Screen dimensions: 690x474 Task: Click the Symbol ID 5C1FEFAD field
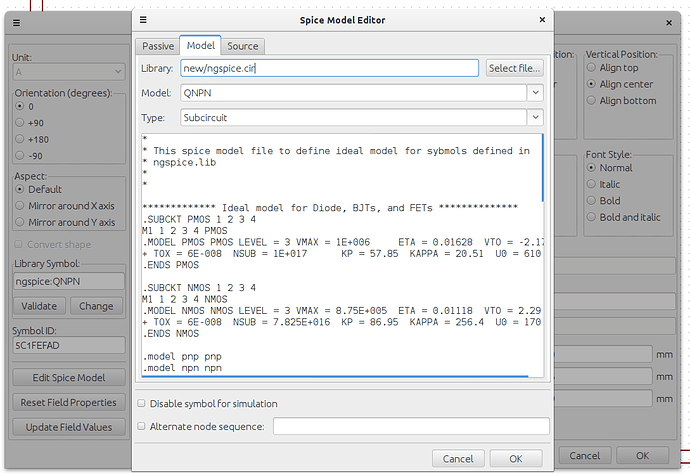coord(69,345)
